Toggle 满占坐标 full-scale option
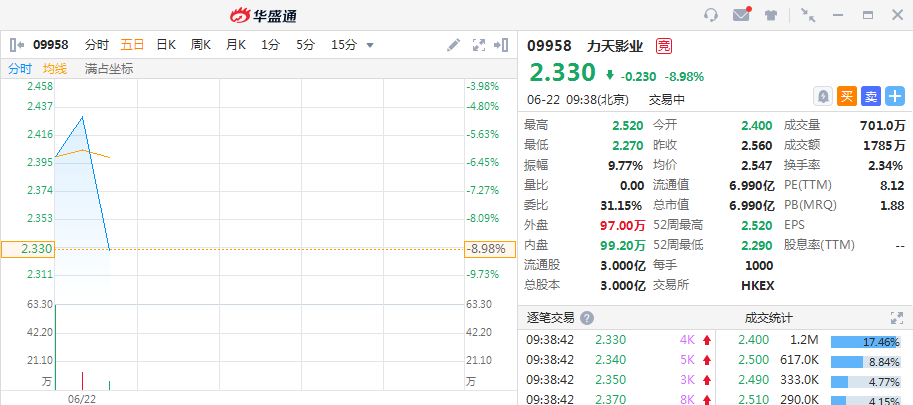 pyautogui.click(x=109, y=69)
